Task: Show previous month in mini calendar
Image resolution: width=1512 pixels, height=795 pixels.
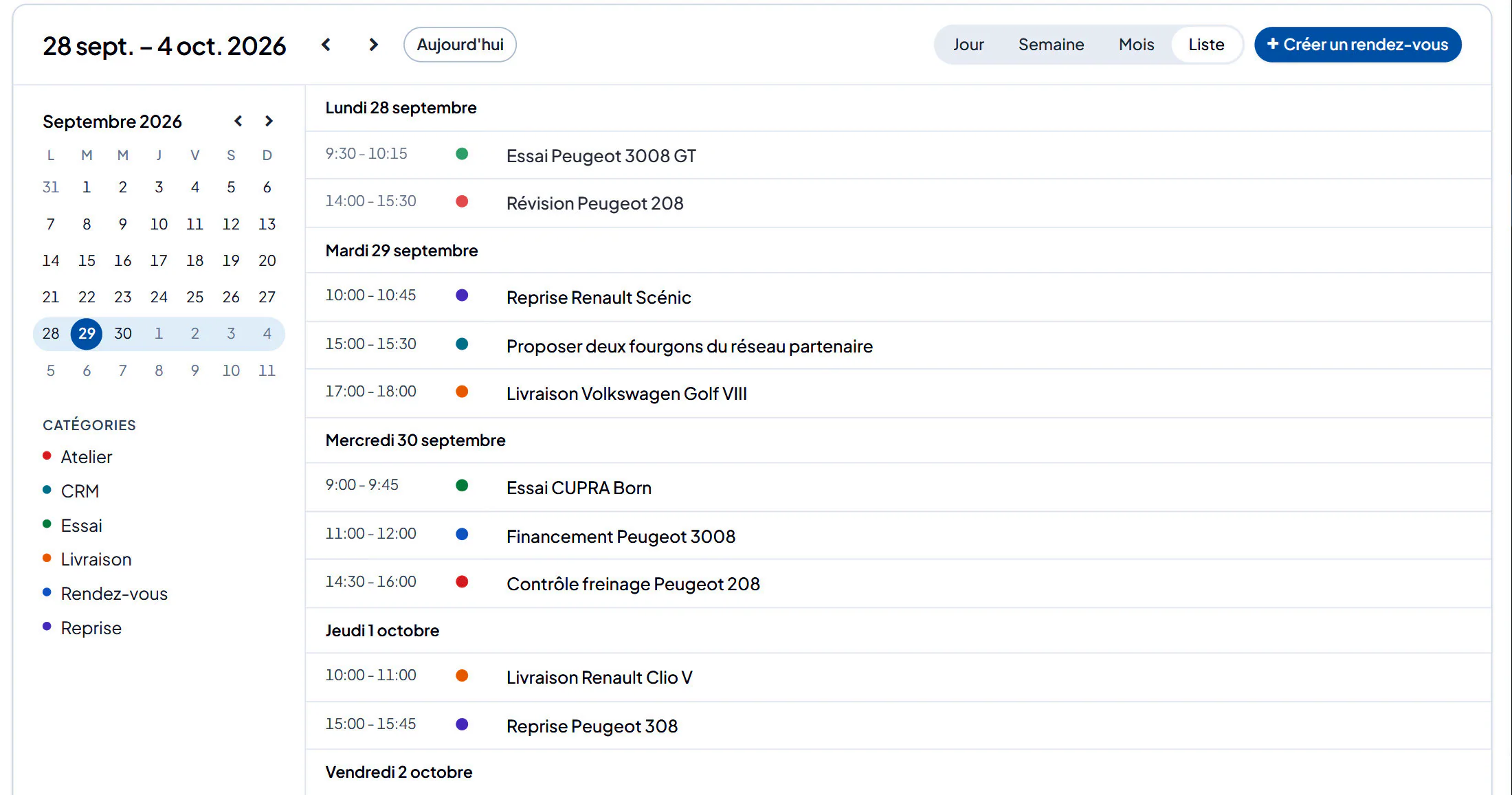Action: click(238, 121)
